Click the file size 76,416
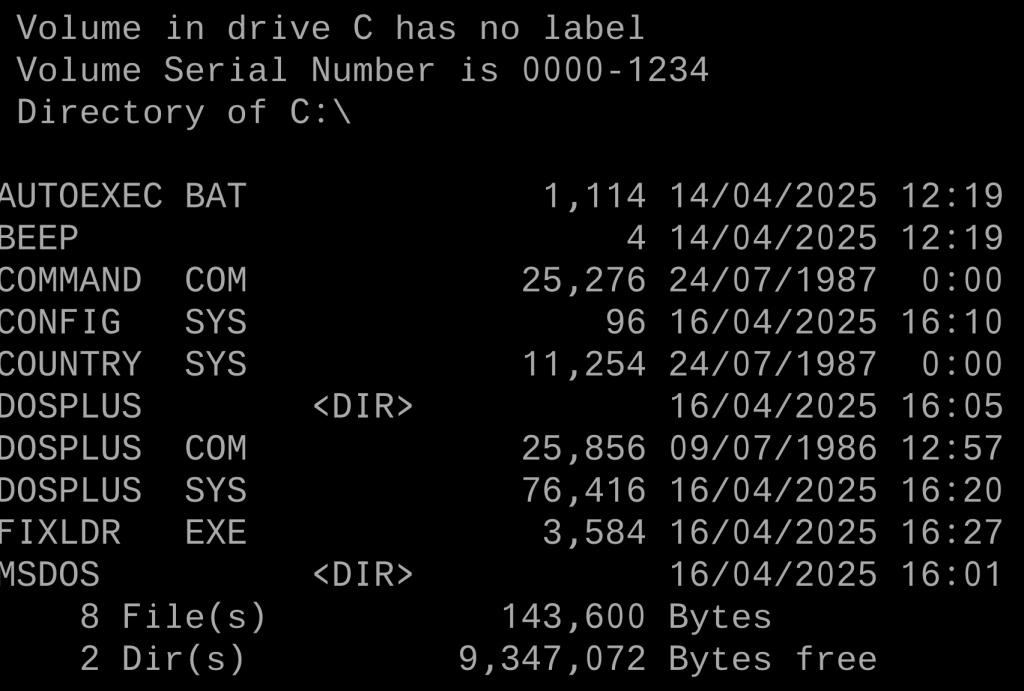Viewport: 1024px width, 691px height. pyautogui.click(x=584, y=490)
